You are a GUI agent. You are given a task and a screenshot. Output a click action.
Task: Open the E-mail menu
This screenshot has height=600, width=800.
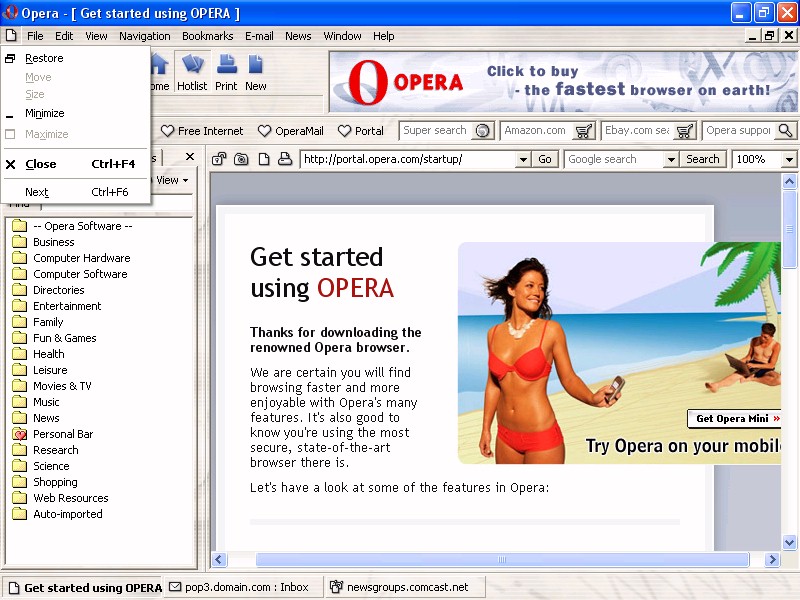click(259, 36)
